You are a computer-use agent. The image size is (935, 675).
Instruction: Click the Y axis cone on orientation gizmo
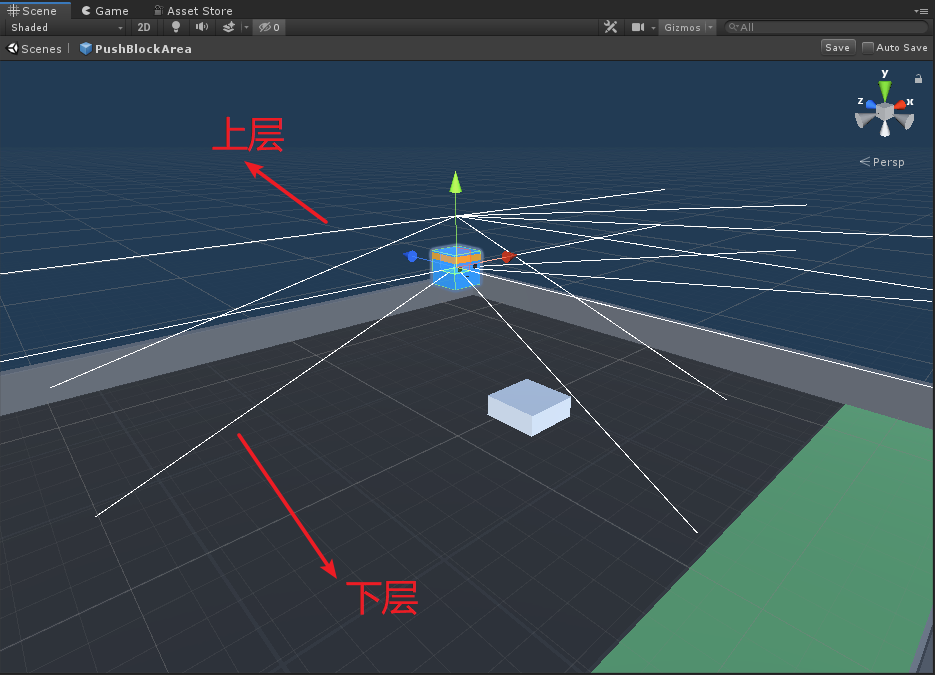coord(885,91)
